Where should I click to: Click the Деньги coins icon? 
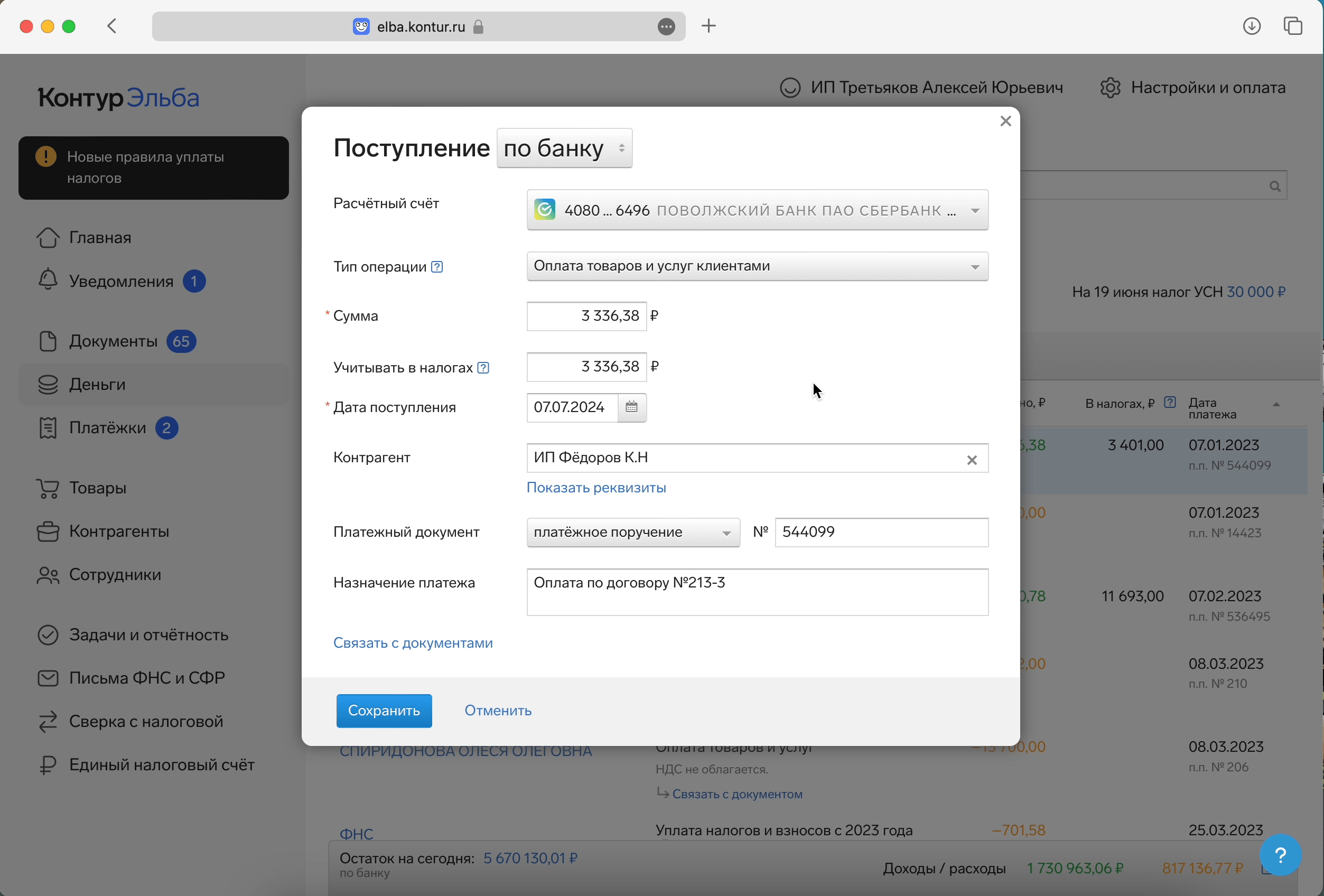(48, 385)
